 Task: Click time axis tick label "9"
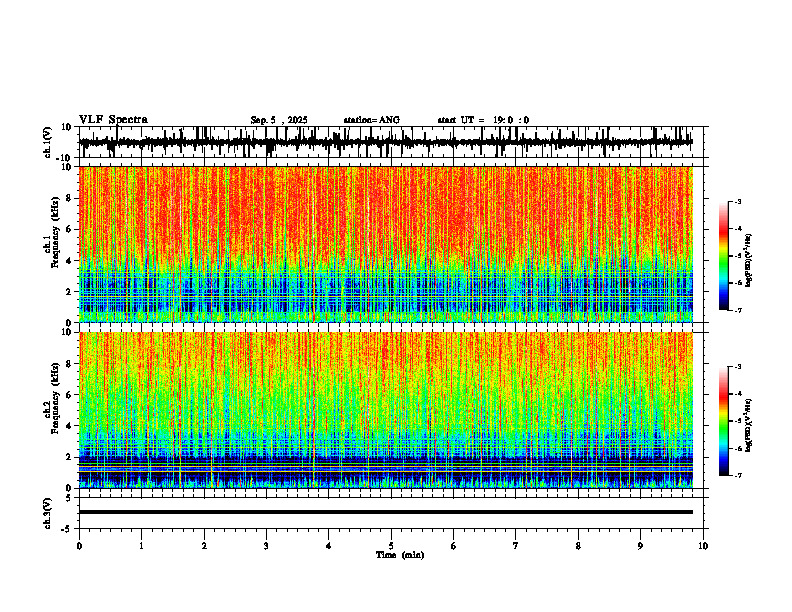(x=640, y=546)
